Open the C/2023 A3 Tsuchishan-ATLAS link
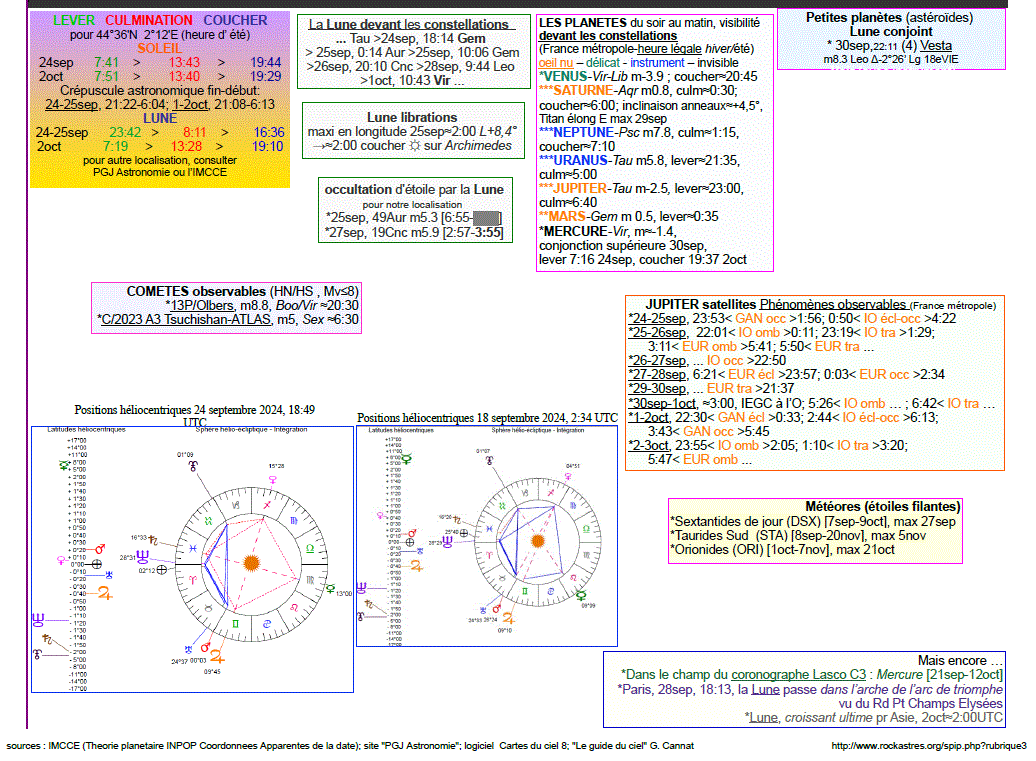This screenshot has width=1036, height=761. [x=186, y=320]
